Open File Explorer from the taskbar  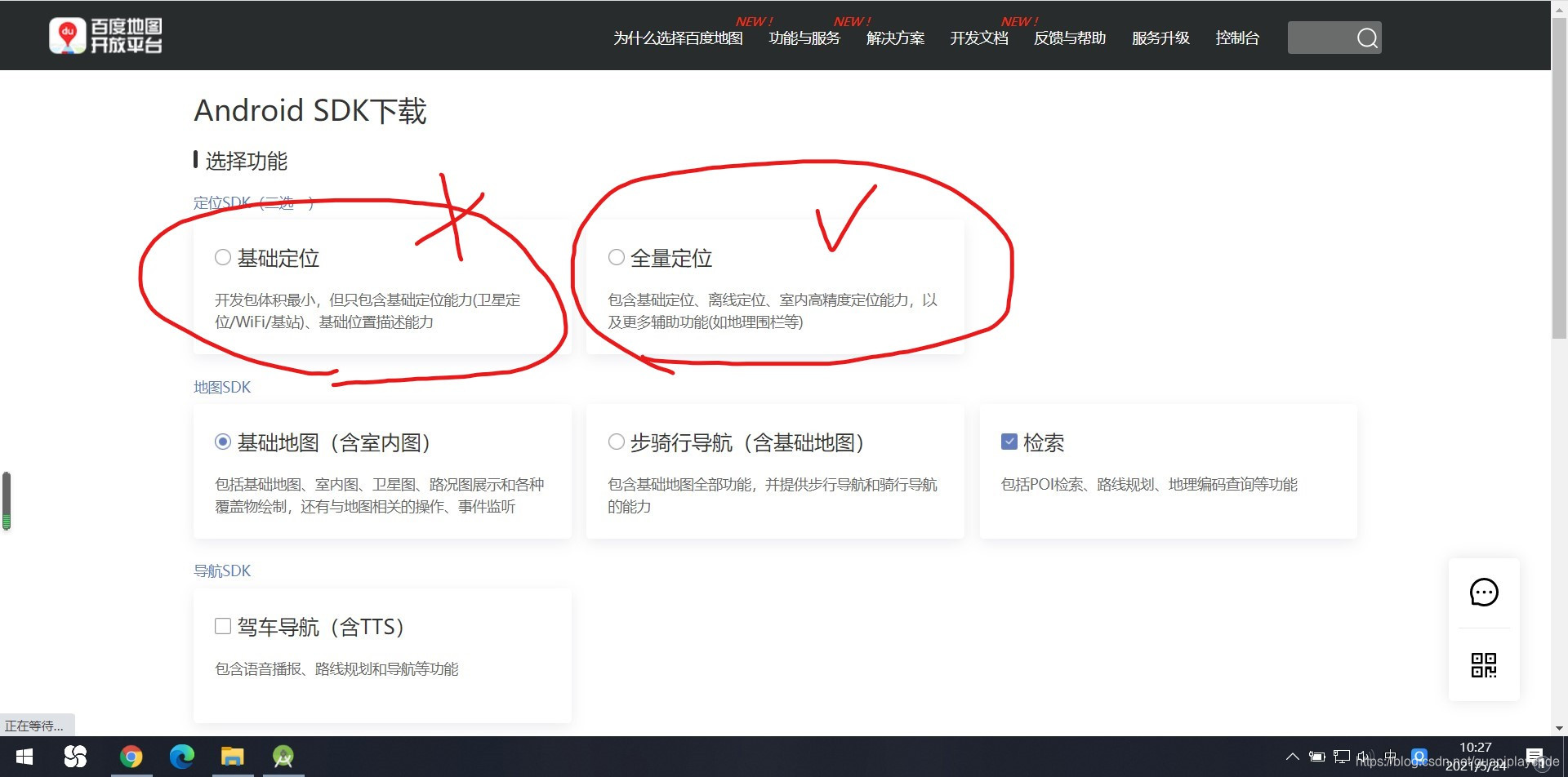pyautogui.click(x=232, y=757)
